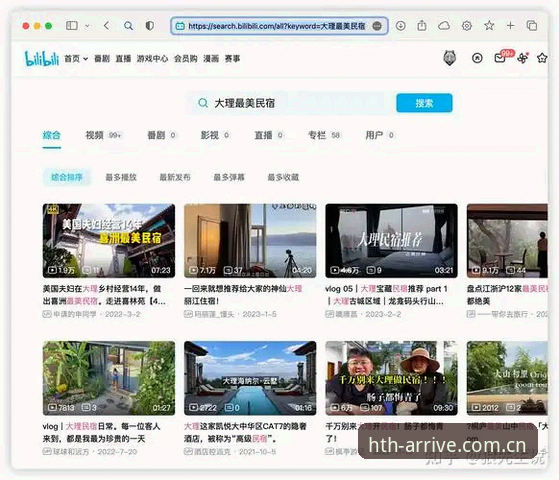Open title 一回来就想推荐给大家的神仙大理
559x480 pixels.
click(x=243, y=295)
